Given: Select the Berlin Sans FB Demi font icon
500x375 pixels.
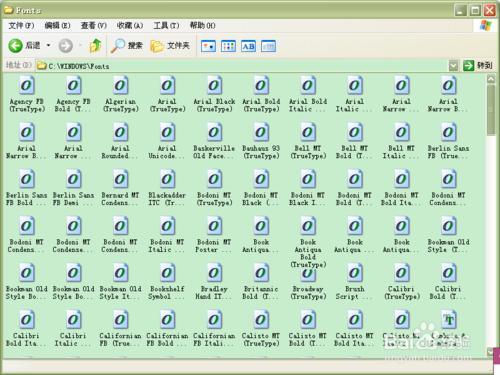Looking at the screenshot, I should 73,188.
